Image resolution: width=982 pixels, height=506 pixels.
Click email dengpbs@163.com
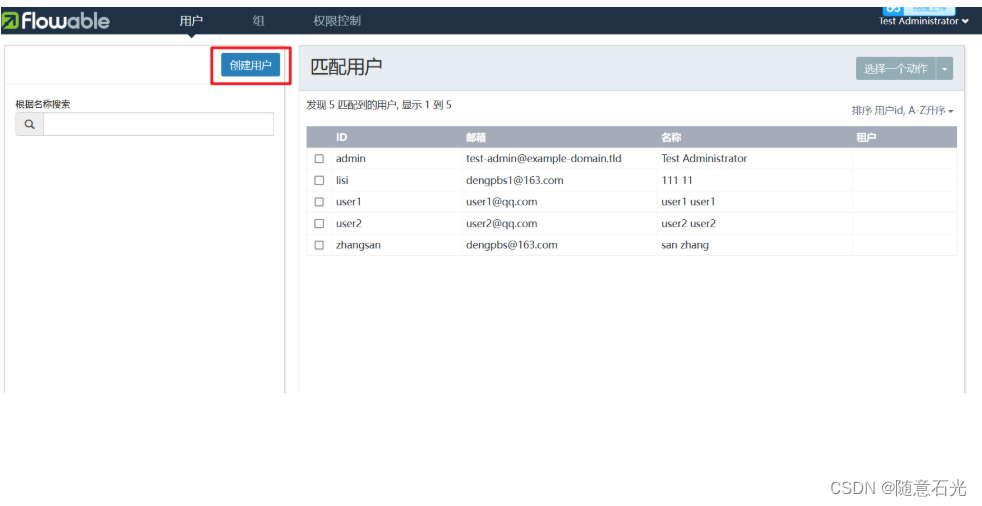(512, 245)
